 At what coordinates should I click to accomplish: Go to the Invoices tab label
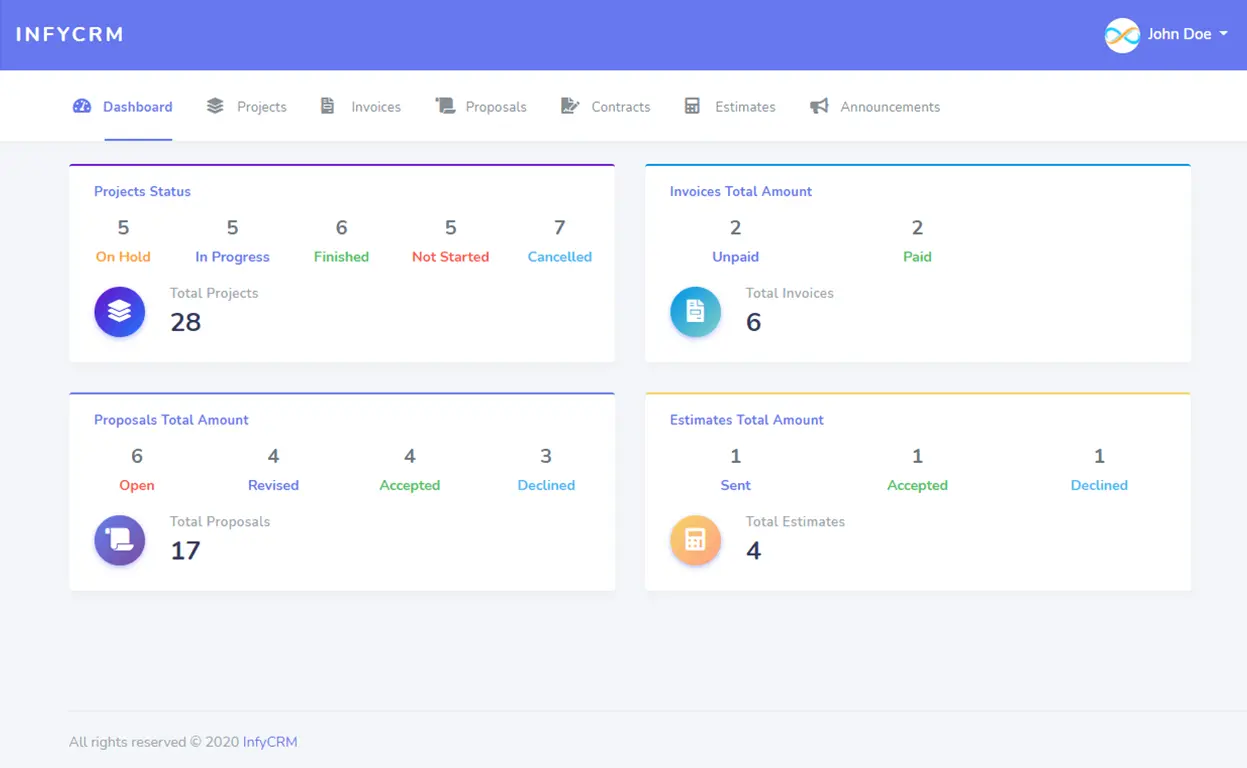[x=376, y=107]
